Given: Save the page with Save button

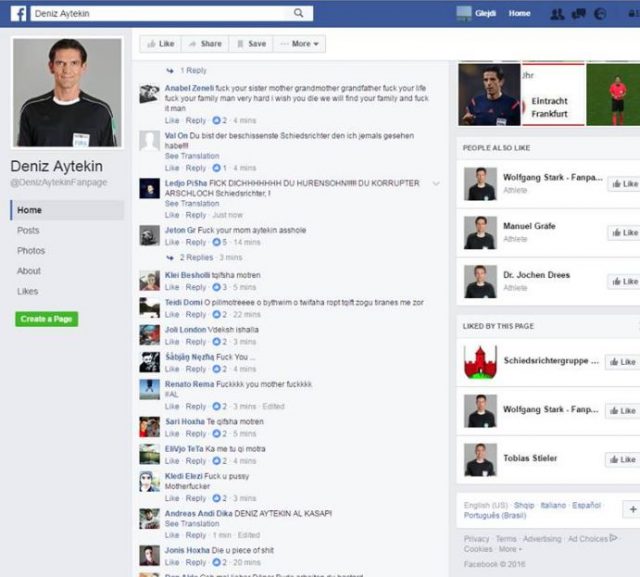Looking at the screenshot, I should (250, 44).
